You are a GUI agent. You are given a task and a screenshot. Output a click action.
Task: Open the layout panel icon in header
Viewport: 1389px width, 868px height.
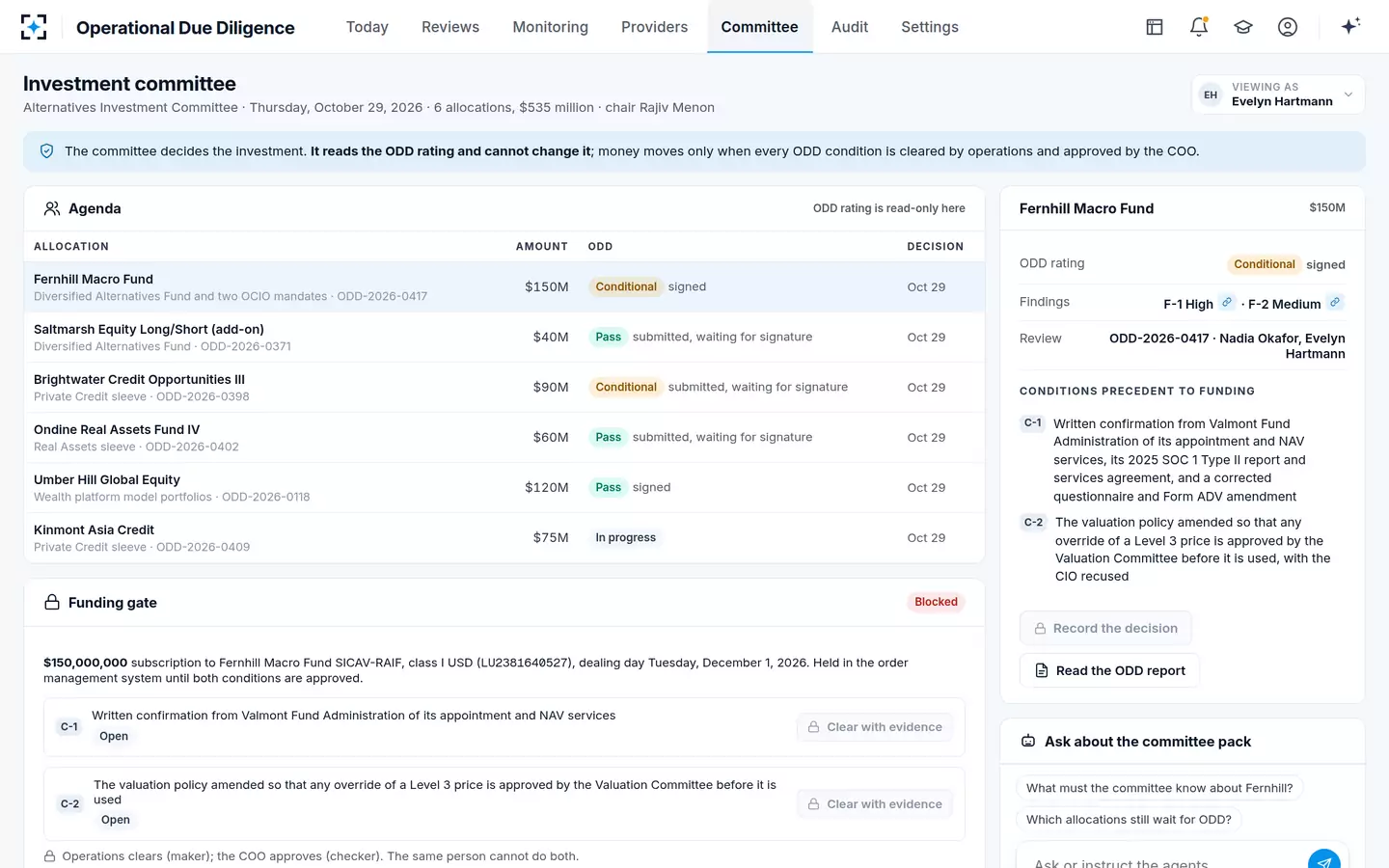[x=1155, y=27]
